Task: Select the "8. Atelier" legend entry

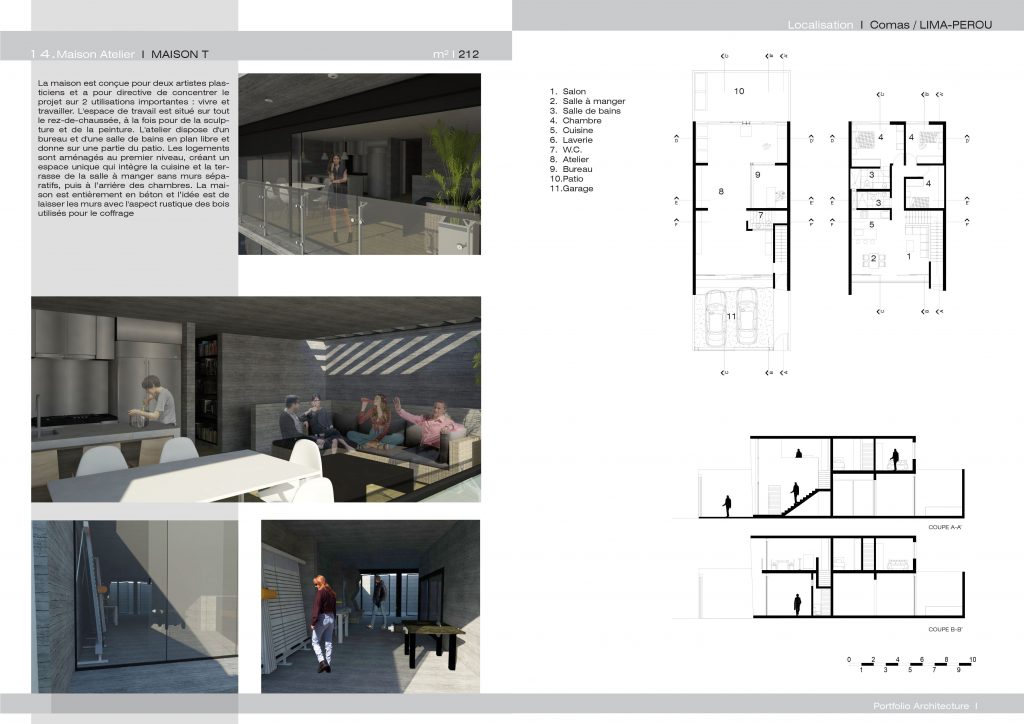Action: [570, 159]
